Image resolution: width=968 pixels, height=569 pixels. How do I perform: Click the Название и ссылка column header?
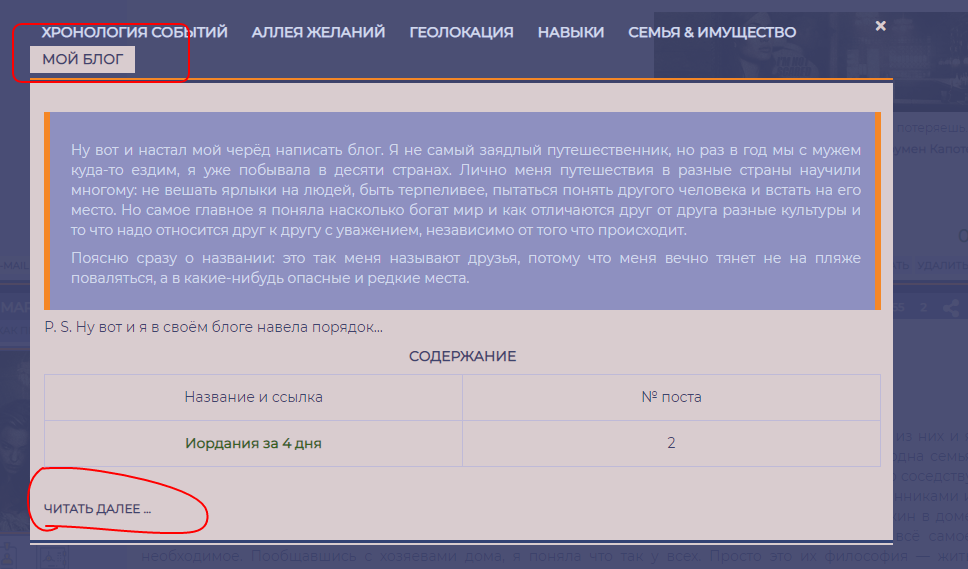[253, 397]
